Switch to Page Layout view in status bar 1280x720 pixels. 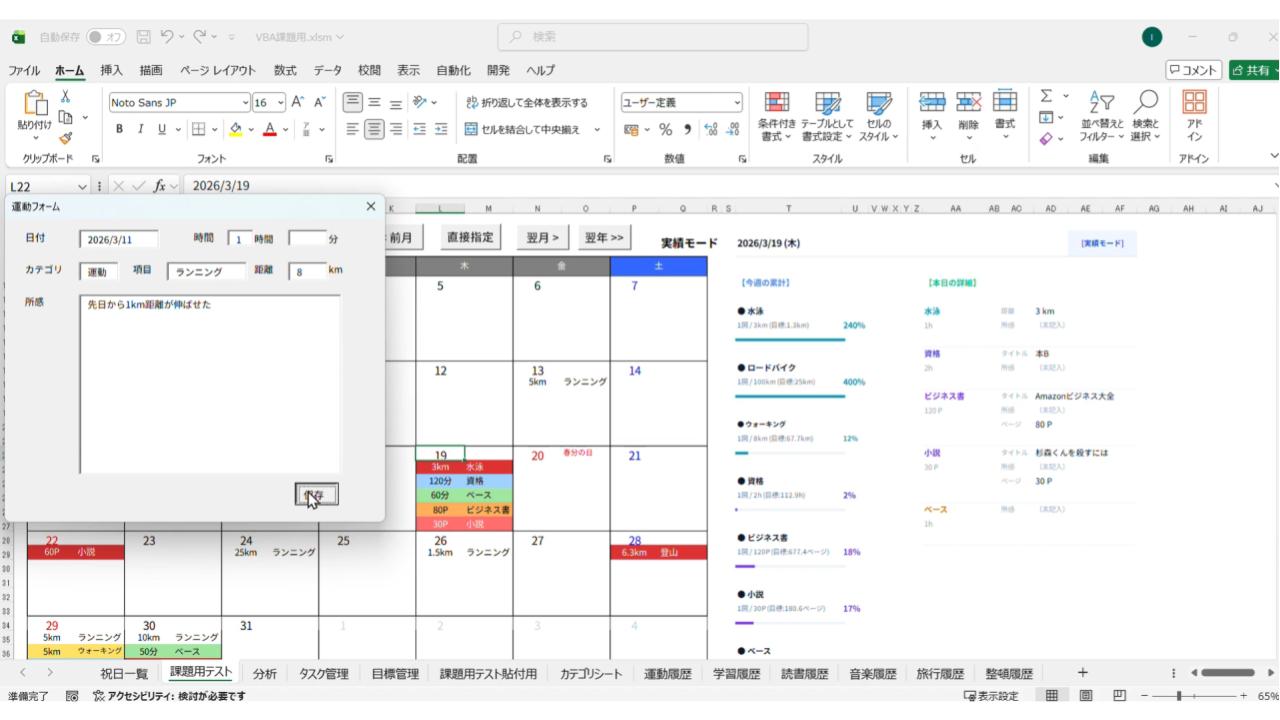[1086, 696]
